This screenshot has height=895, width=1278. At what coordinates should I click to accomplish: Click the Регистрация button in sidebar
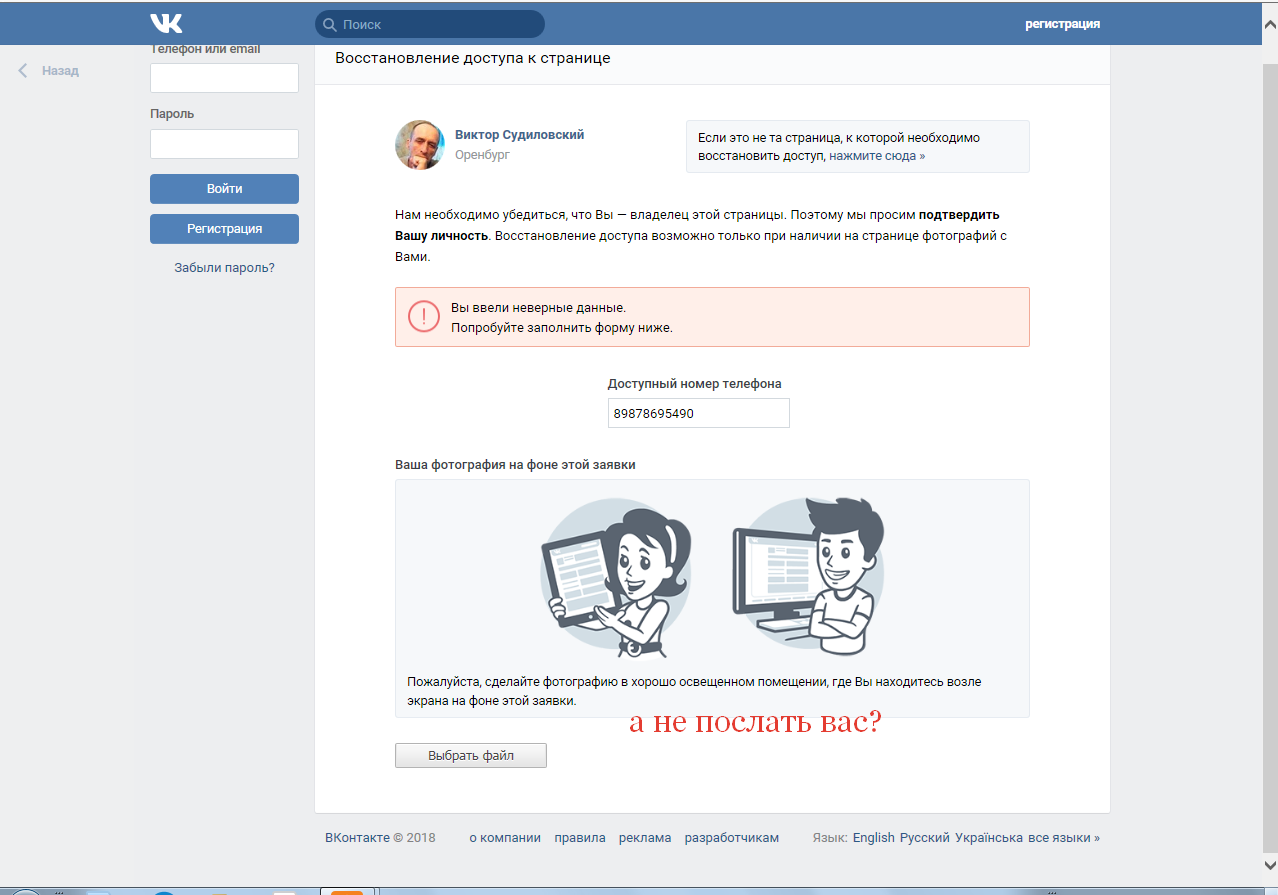point(224,229)
